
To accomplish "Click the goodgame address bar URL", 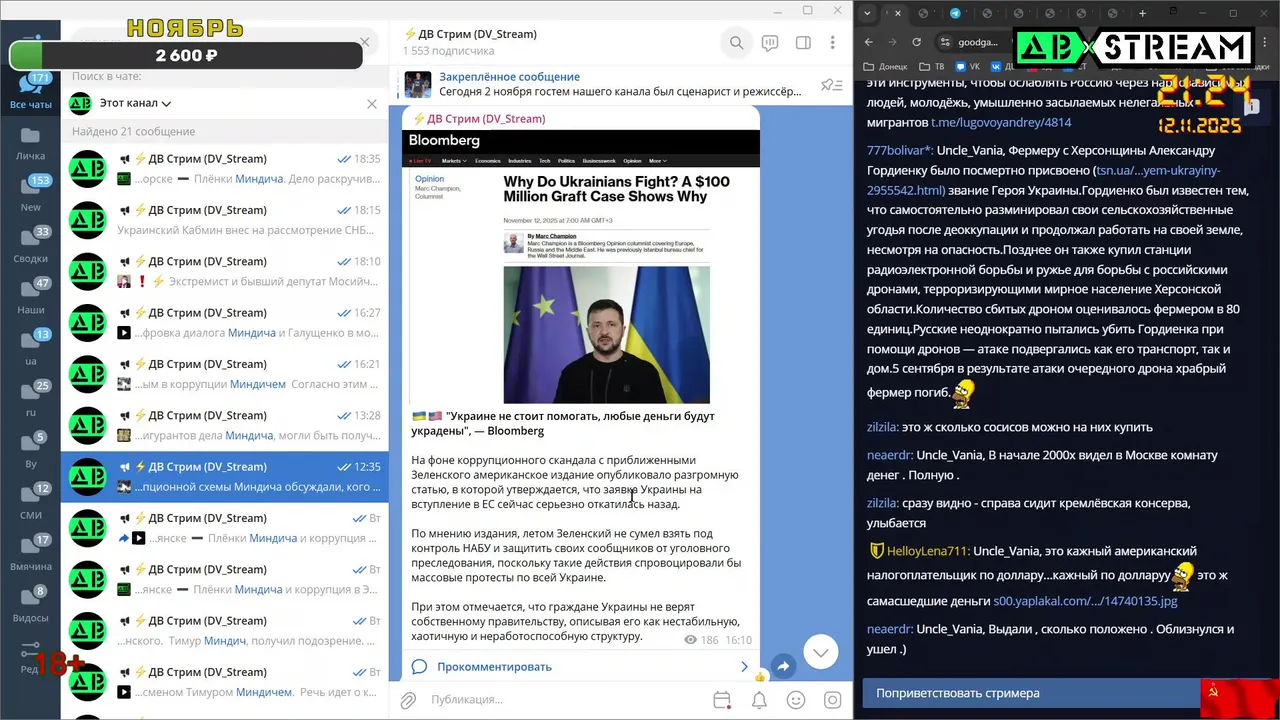I will [978, 42].
